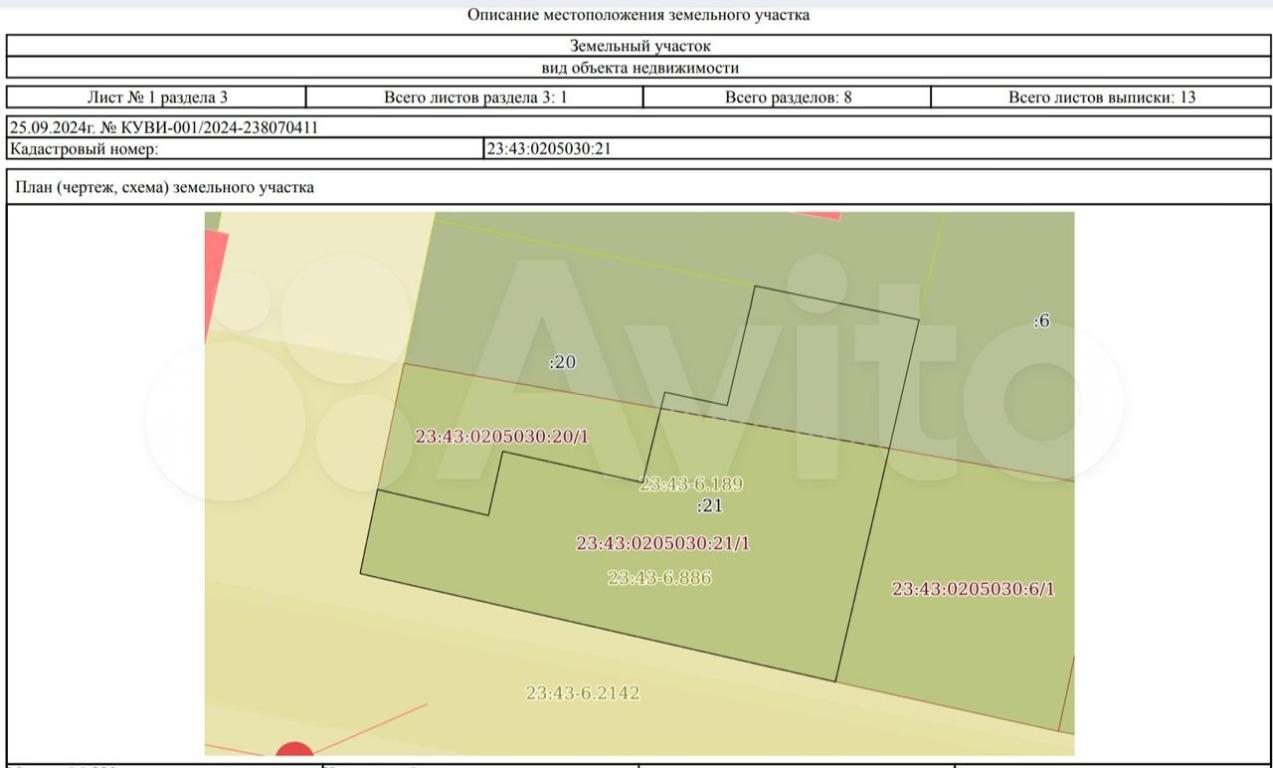Click the heading Описание местоположения земельного участка
The height and width of the screenshot is (768, 1273).
coord(638,15)
